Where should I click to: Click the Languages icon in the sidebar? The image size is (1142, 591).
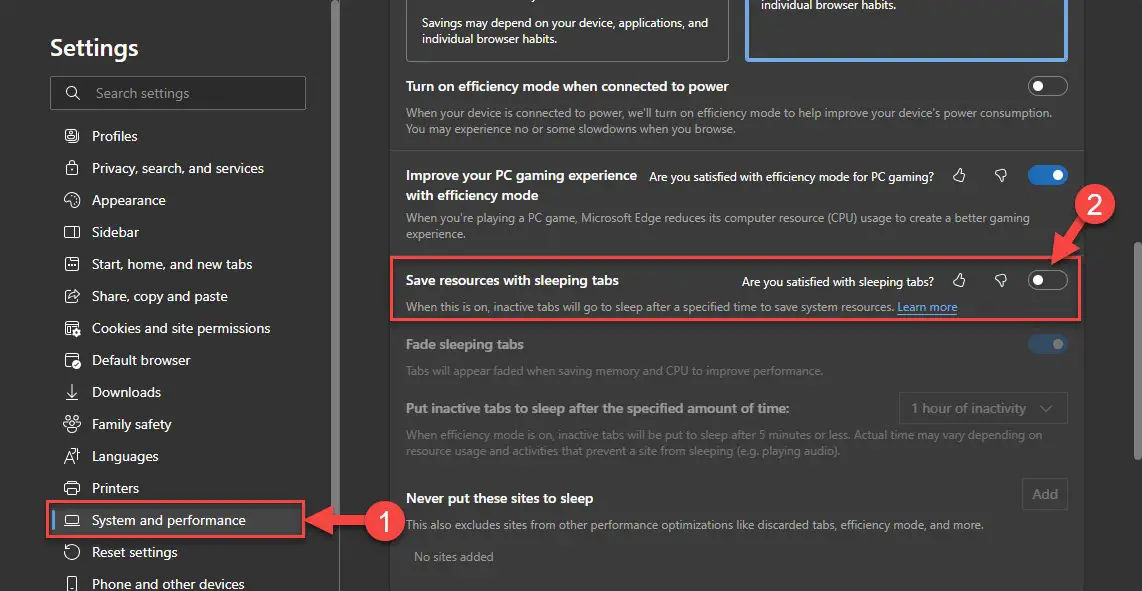pyautogui.click(x=71, y=456)
